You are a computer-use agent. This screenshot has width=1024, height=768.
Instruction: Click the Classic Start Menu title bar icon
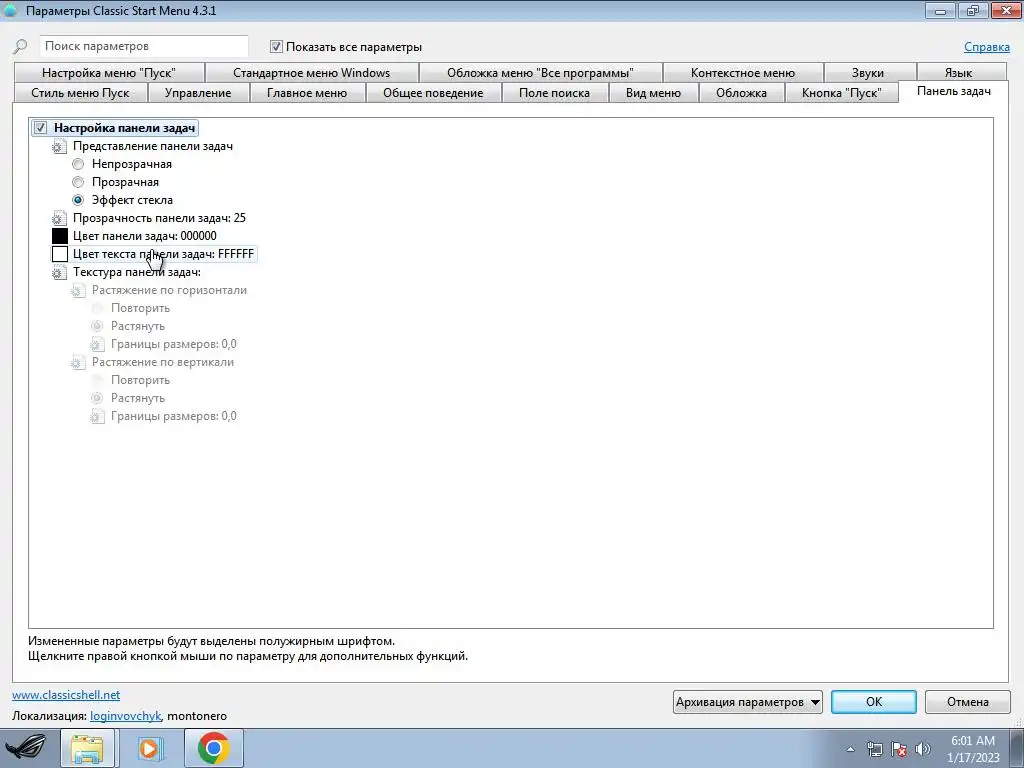click(x=10, y=10)
